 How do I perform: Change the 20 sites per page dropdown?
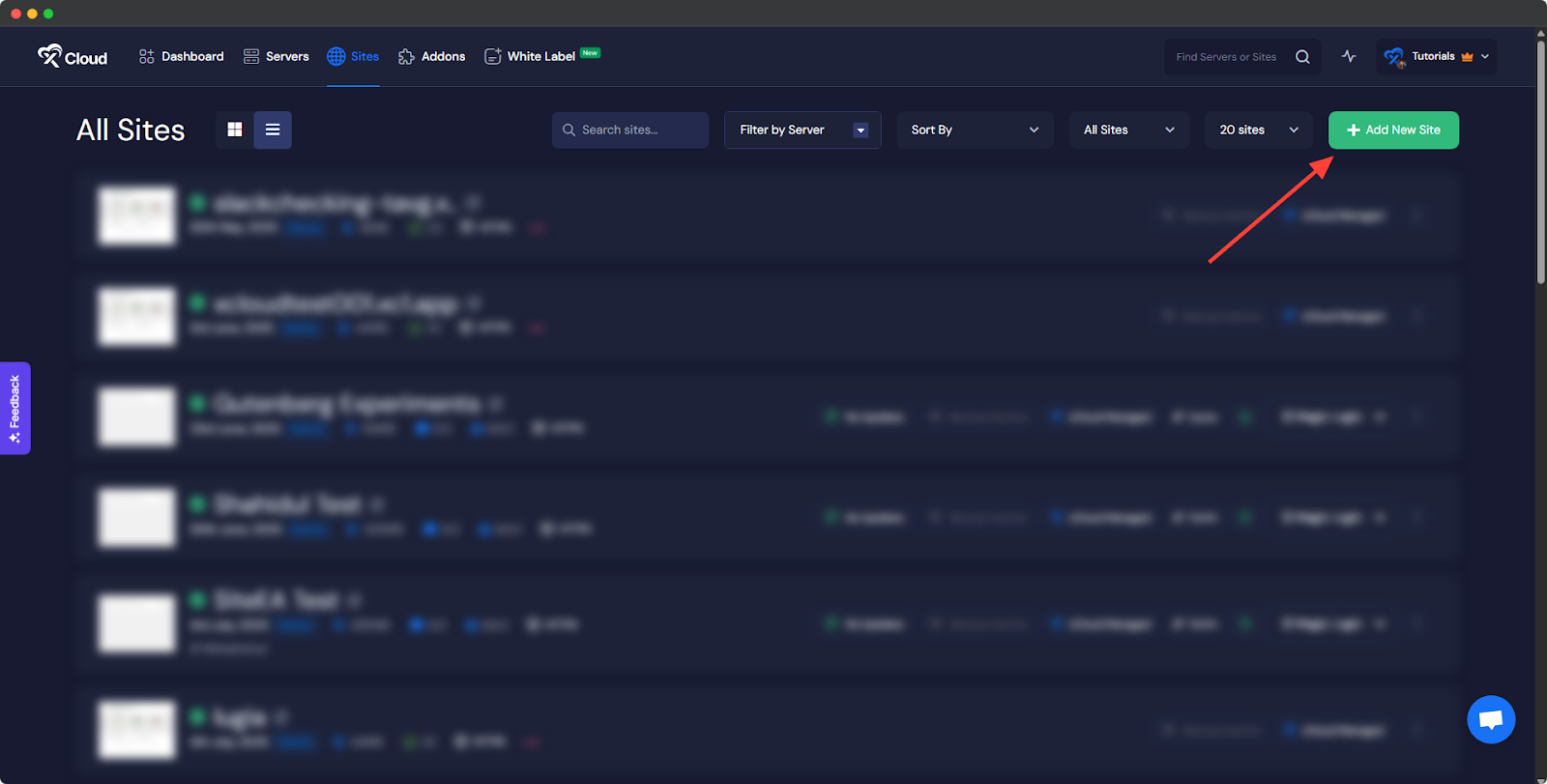coord(1258,130)
